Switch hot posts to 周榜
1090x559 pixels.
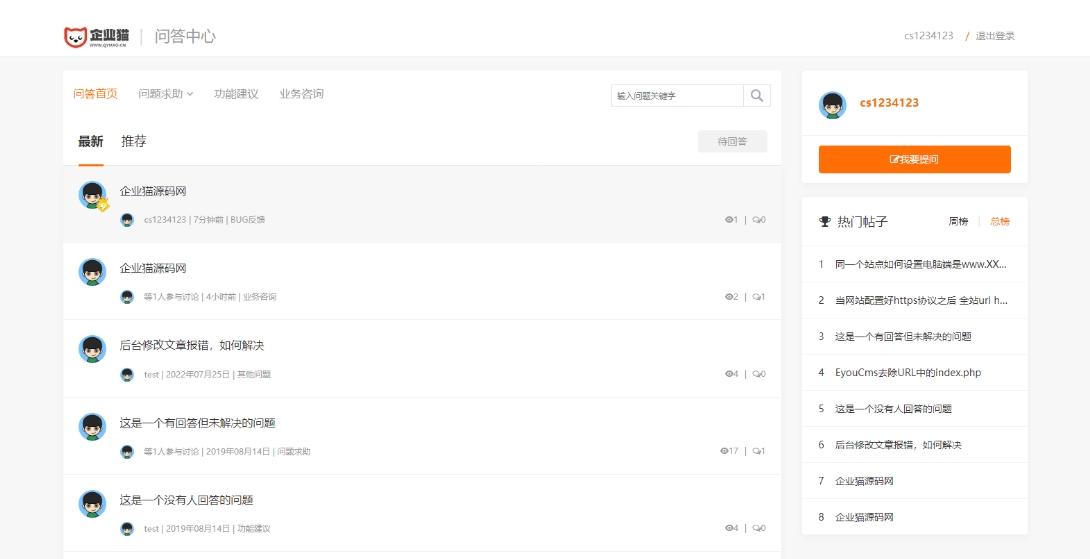[958, 221]
